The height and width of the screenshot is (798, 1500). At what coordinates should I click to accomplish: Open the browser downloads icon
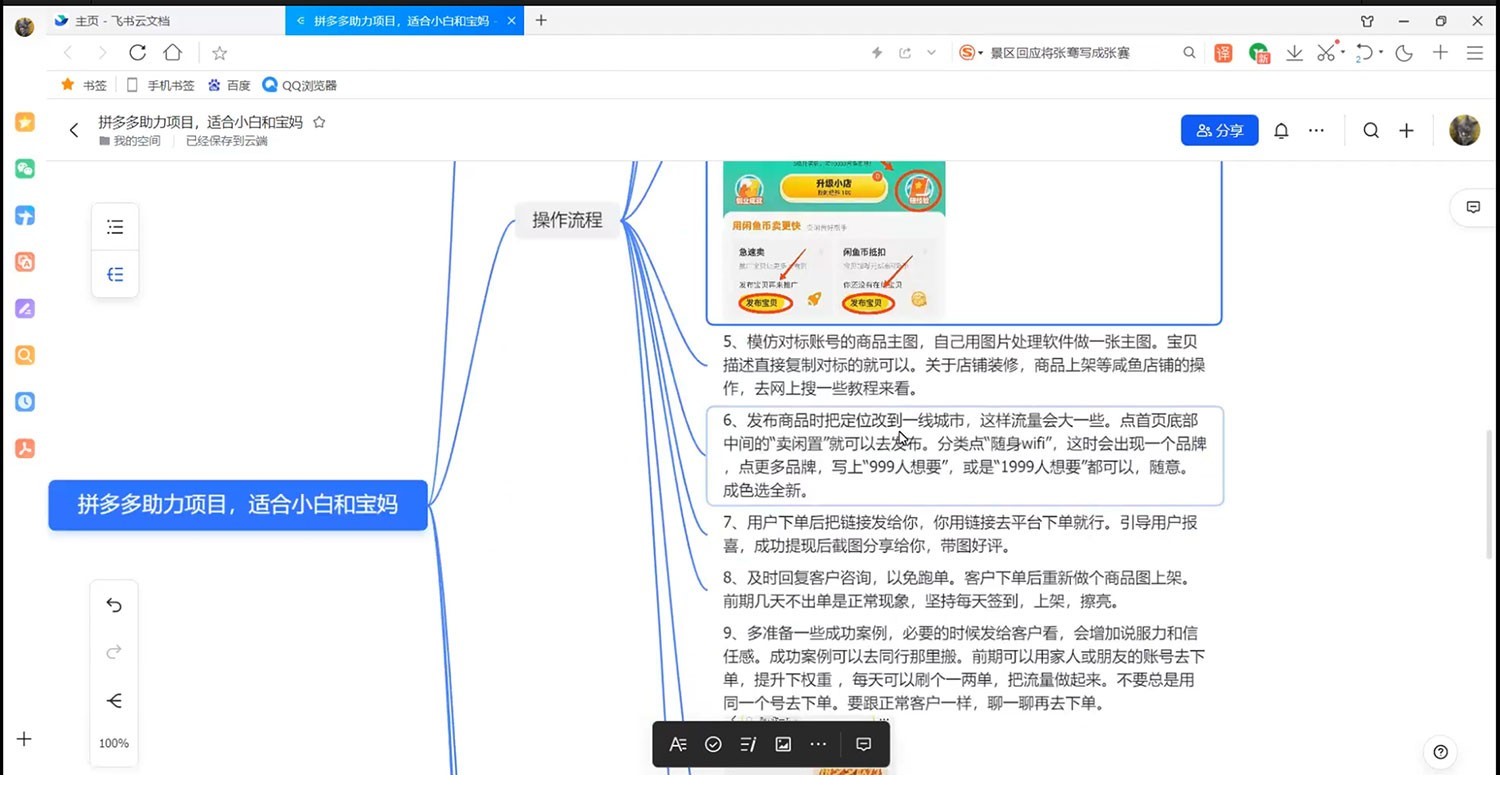click(x=1294, y=53)
